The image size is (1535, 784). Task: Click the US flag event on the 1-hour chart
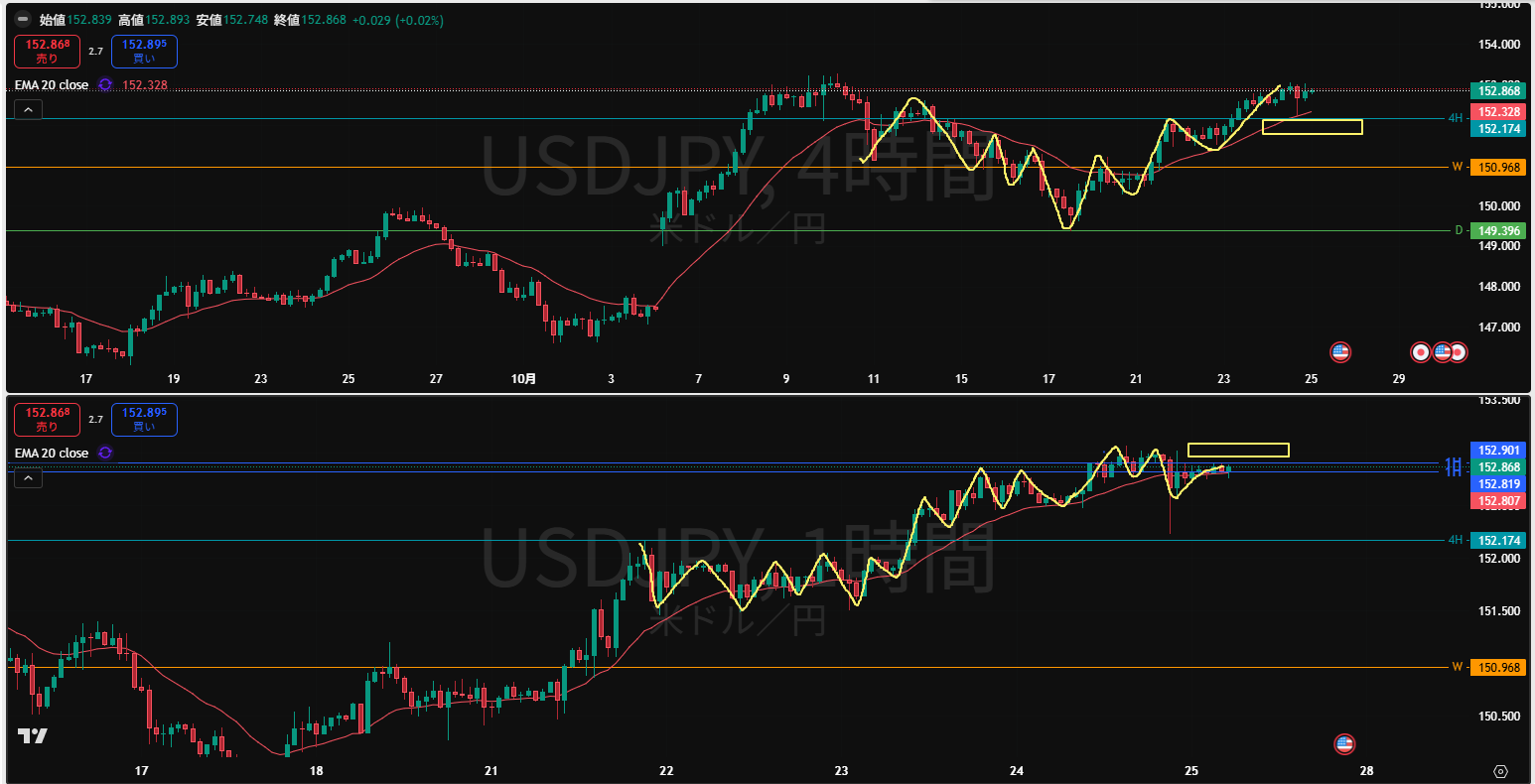pos(1344,744)
